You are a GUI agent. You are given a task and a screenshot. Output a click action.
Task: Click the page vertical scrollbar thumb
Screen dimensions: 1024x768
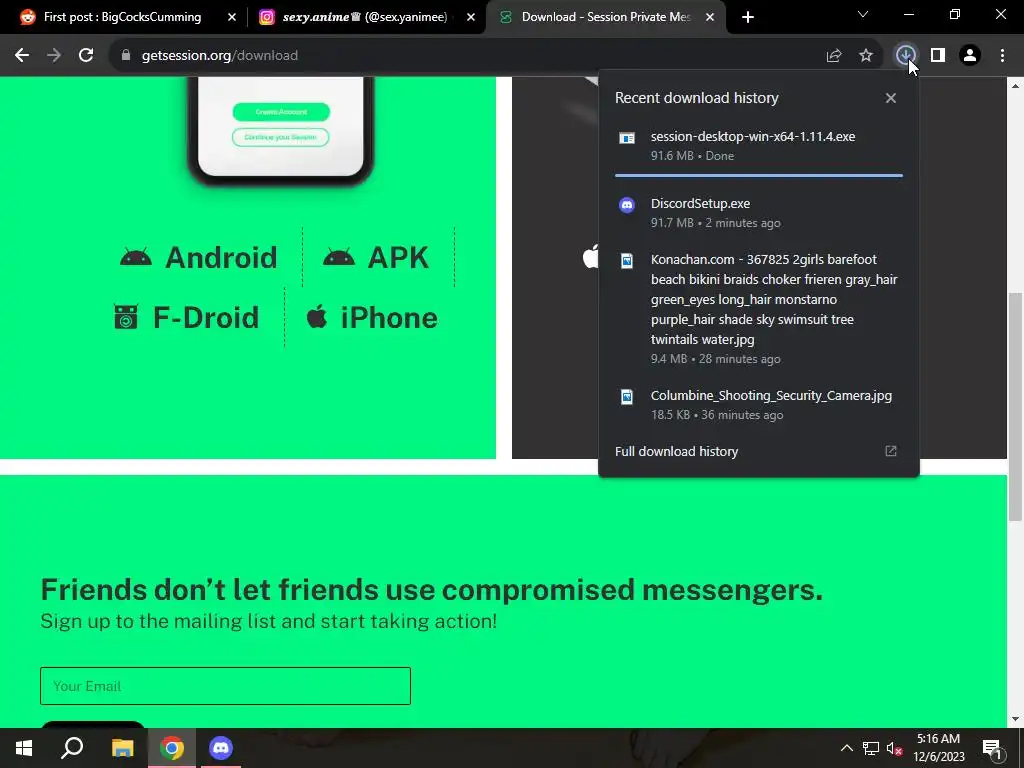tap(1016, 406)
